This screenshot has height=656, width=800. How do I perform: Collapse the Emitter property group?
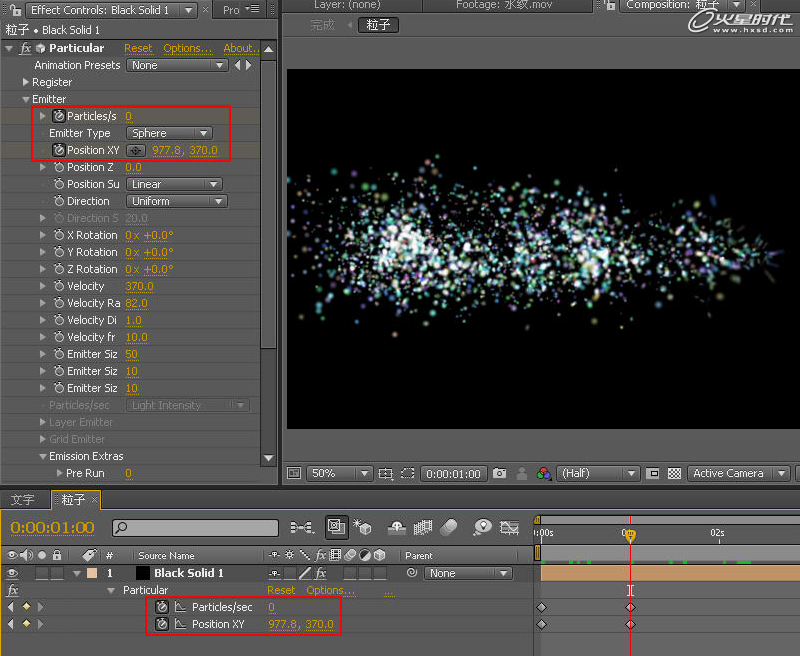(x=27, y=99)
